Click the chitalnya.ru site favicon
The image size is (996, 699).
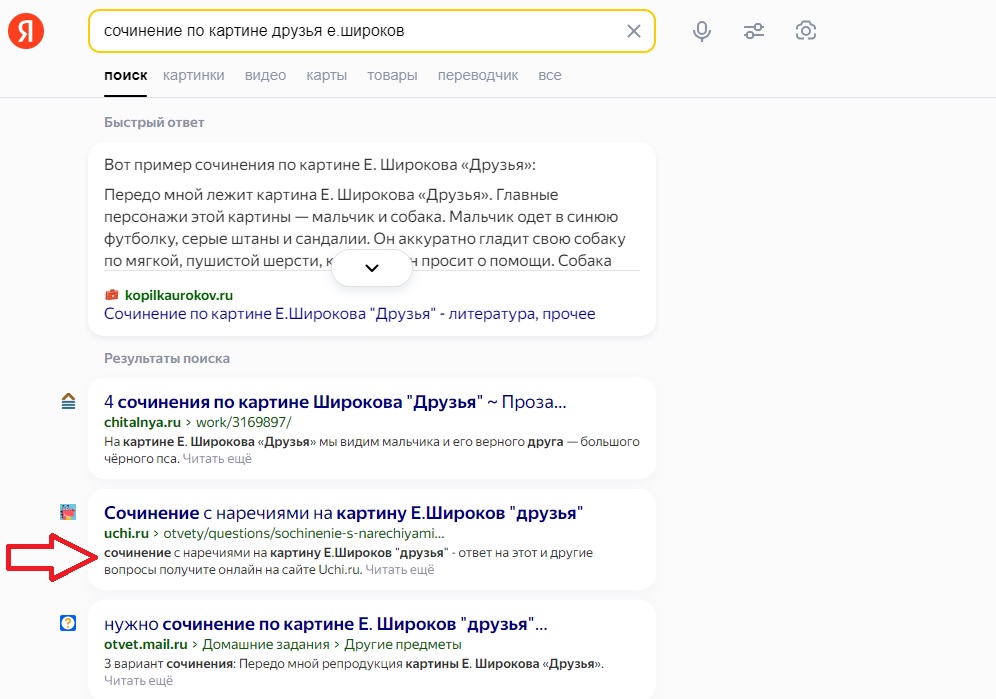(68, 401)
